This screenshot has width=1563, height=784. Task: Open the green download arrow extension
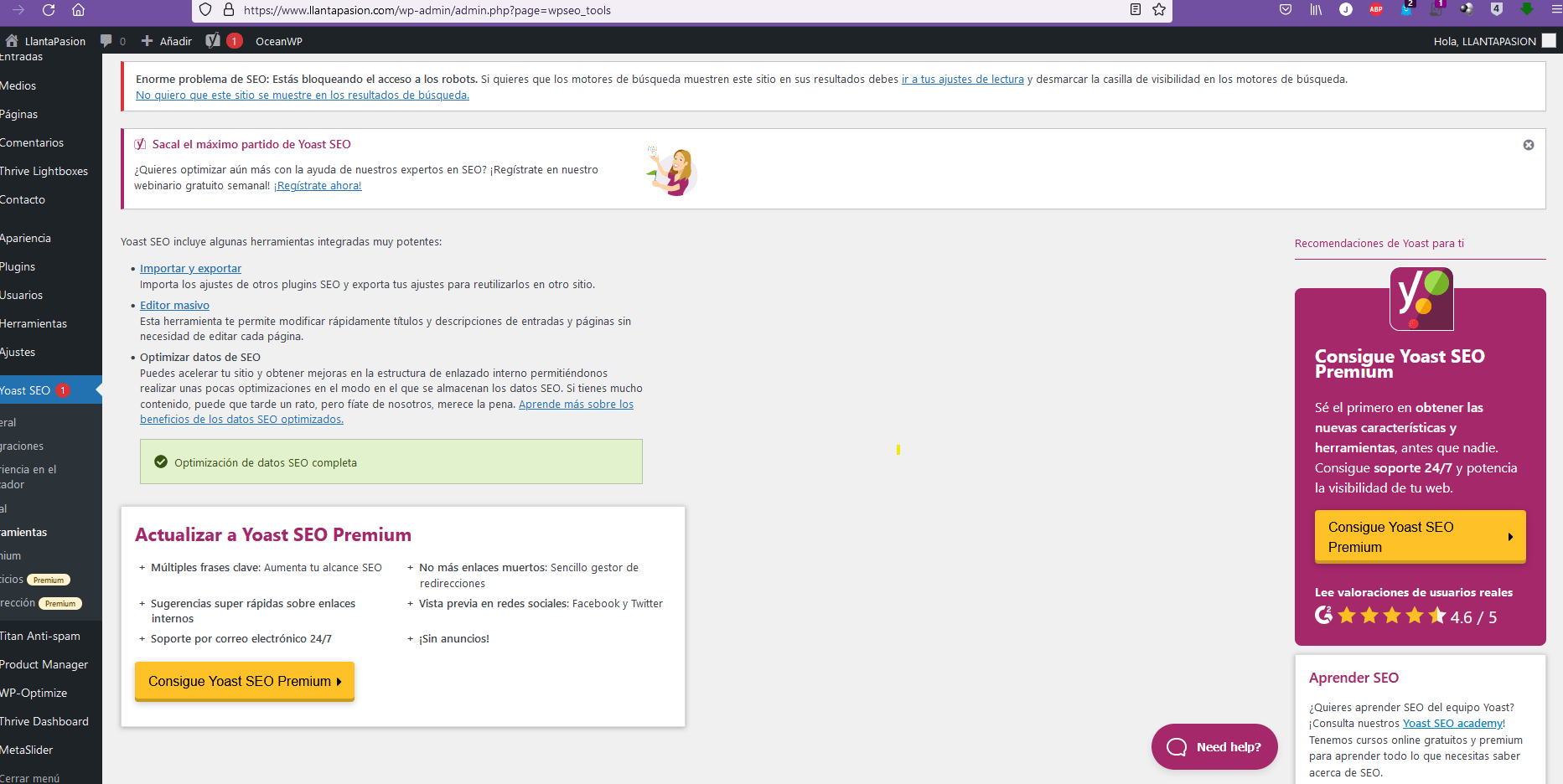1527,9
